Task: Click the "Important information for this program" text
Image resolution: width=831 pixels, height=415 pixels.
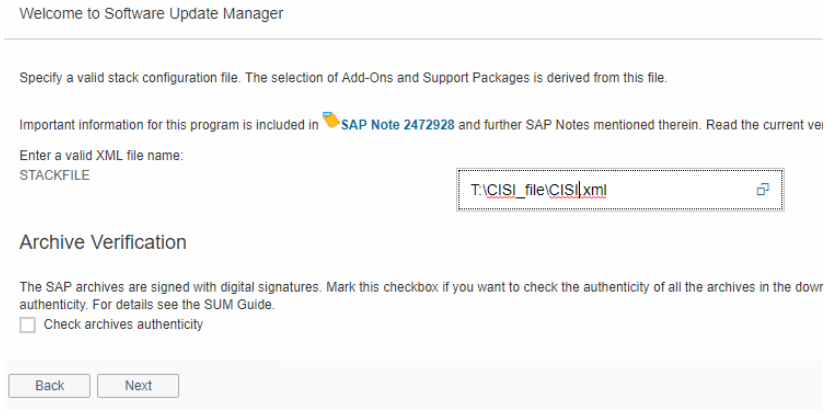Action: (x=168, y=124)
